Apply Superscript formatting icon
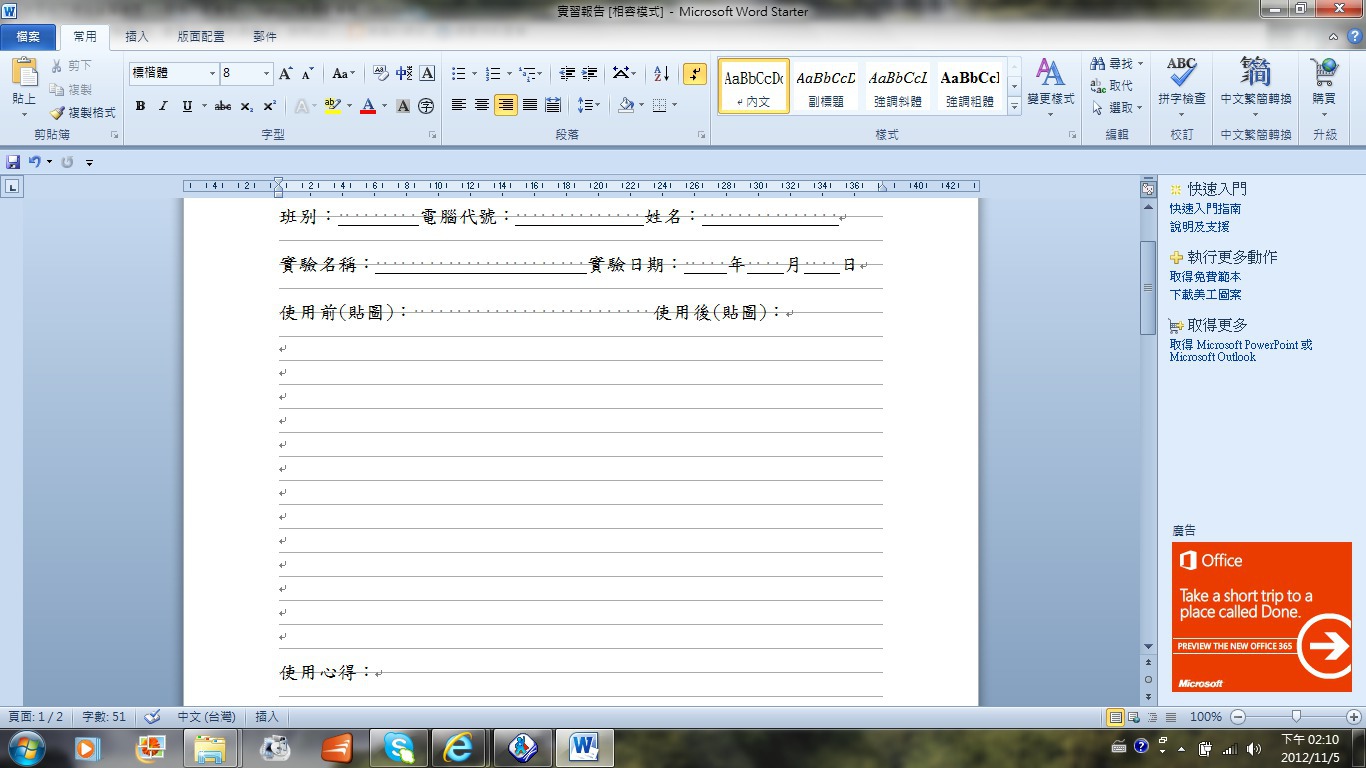Screen dimensions: 1366x768 pos(270,106)
